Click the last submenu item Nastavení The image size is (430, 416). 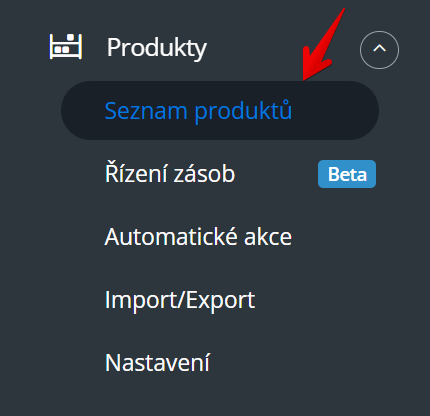[157, 363]
